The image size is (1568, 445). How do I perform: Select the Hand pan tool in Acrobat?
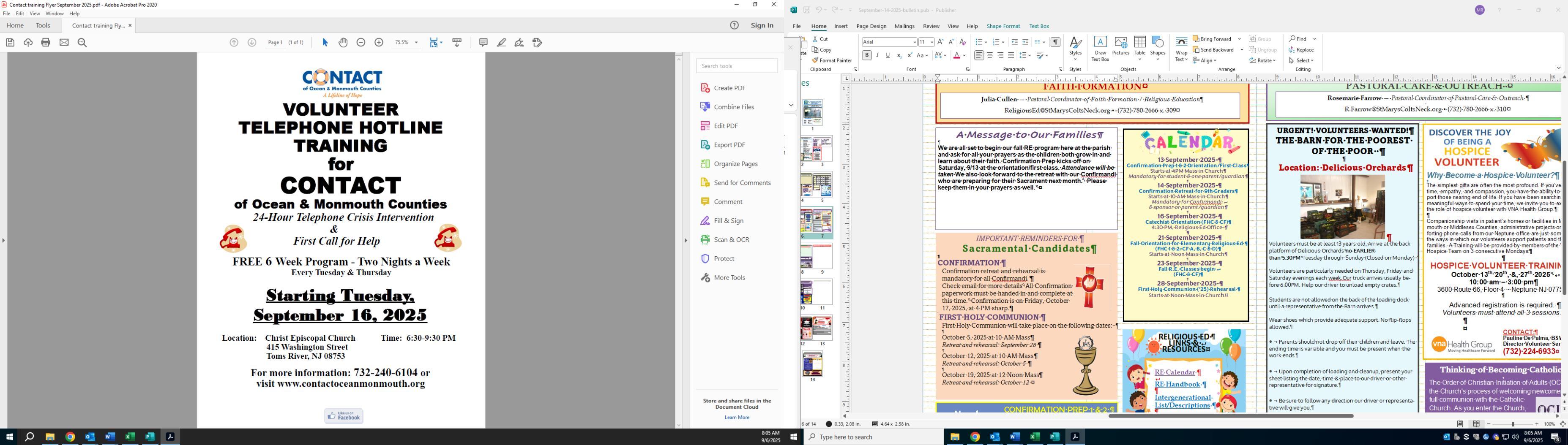coord(343,43)
